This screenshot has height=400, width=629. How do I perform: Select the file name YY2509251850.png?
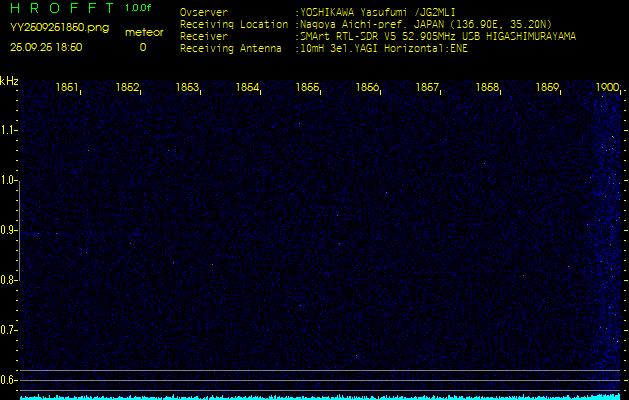(x=59, y=28)
